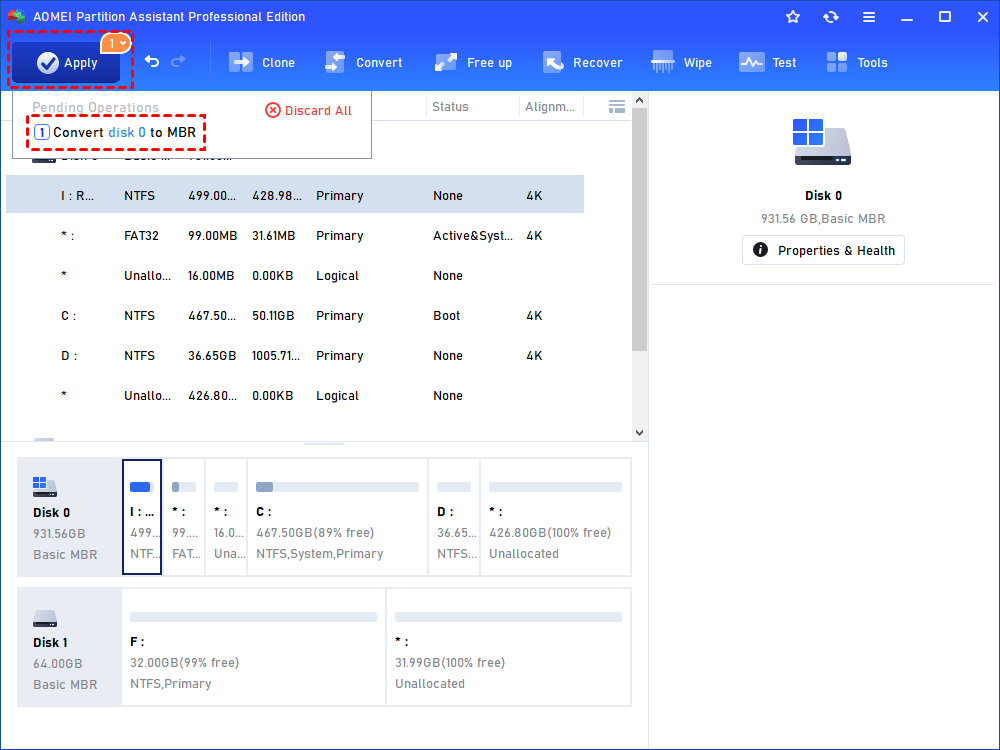Click the 428.98 used space cell
Viewport: 1000px width, 750px height.
[277, 195]
